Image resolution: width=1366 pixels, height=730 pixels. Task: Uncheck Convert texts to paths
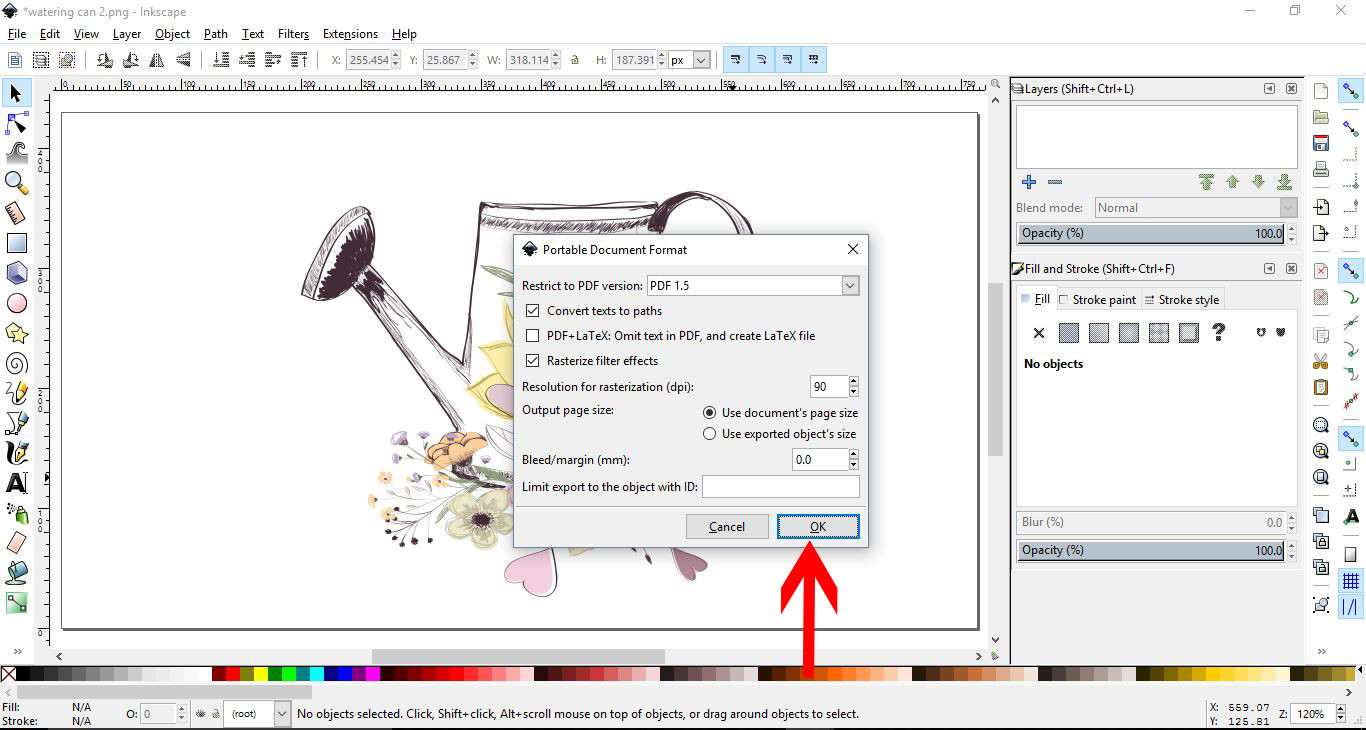coord(532,311)
